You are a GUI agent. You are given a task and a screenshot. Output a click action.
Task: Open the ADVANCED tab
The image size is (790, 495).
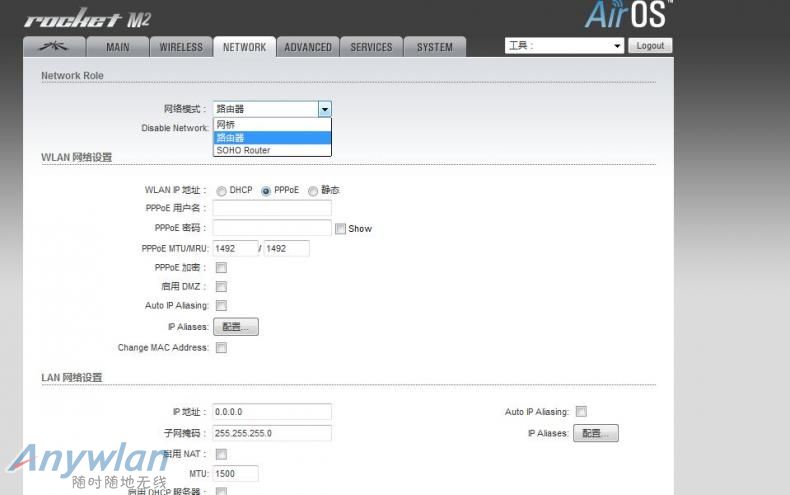pos(308,47)
